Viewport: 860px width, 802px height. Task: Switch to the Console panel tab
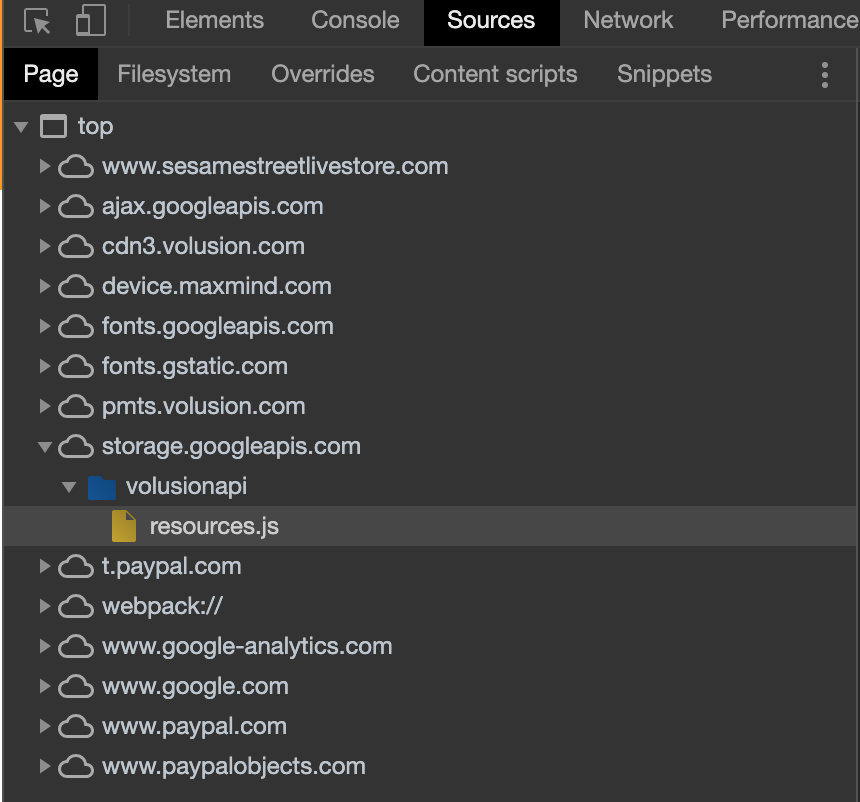pyautogui.click(x=355, y=20)
